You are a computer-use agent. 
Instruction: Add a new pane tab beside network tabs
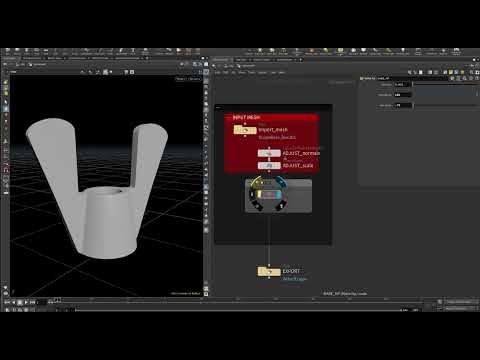(x=301, y=60)
